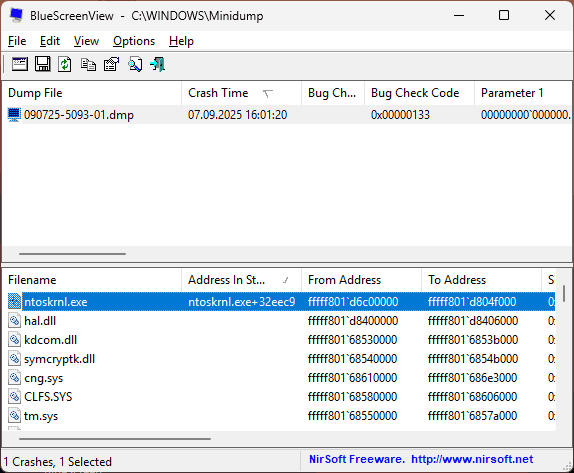The height and width of the screenshot is (473, 574).
Task: Click To Address fffff801`6857a000
Action: pyautogui.click(x=472, y=416)
